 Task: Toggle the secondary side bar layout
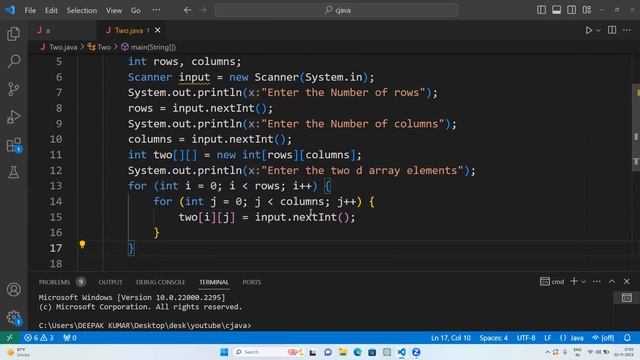pos(571,10)
